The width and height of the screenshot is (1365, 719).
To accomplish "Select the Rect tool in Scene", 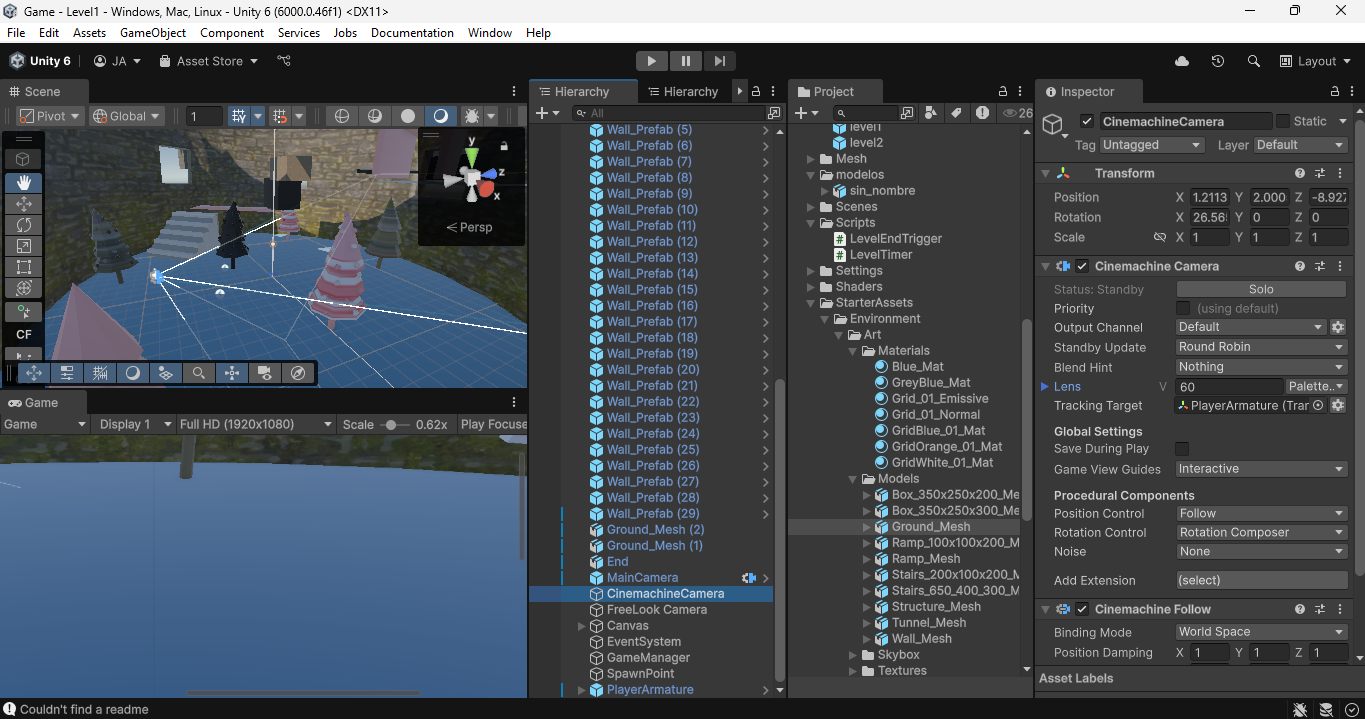I will (x=24, y=266).
